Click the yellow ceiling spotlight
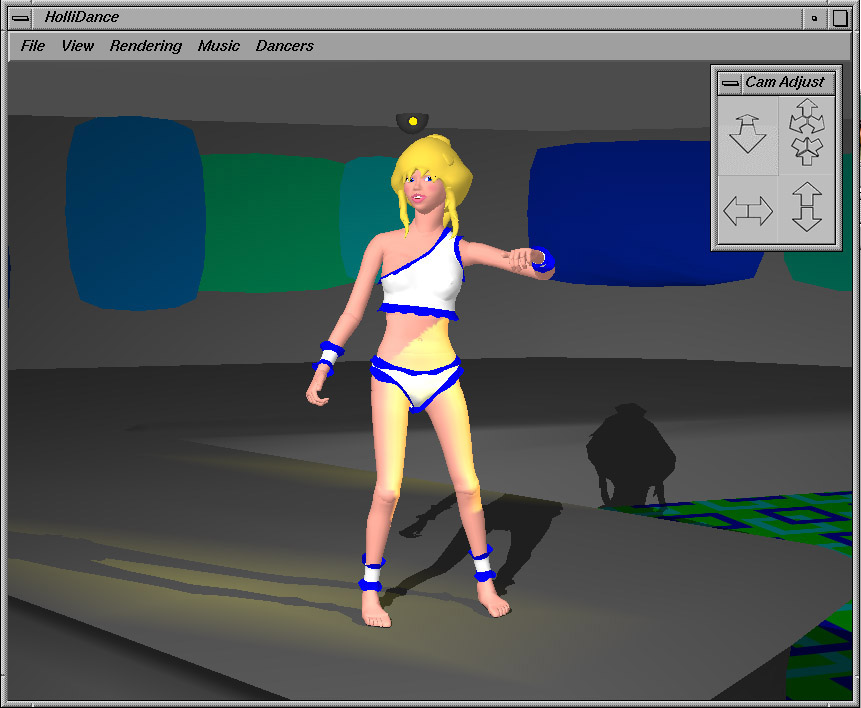Screen dimensions: 861x708 click(412, 122)
